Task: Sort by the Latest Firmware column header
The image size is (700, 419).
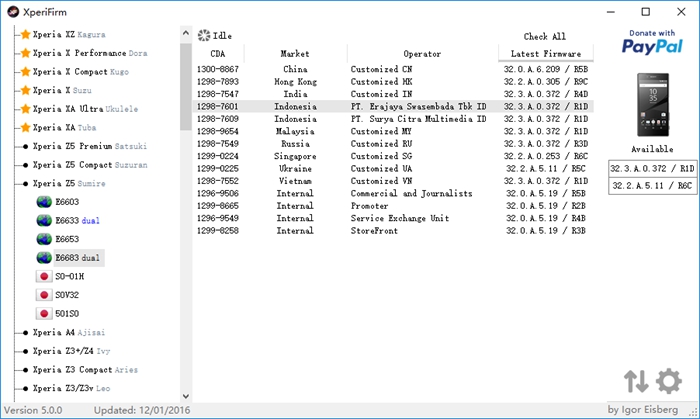Action: [x=546, y=54]
